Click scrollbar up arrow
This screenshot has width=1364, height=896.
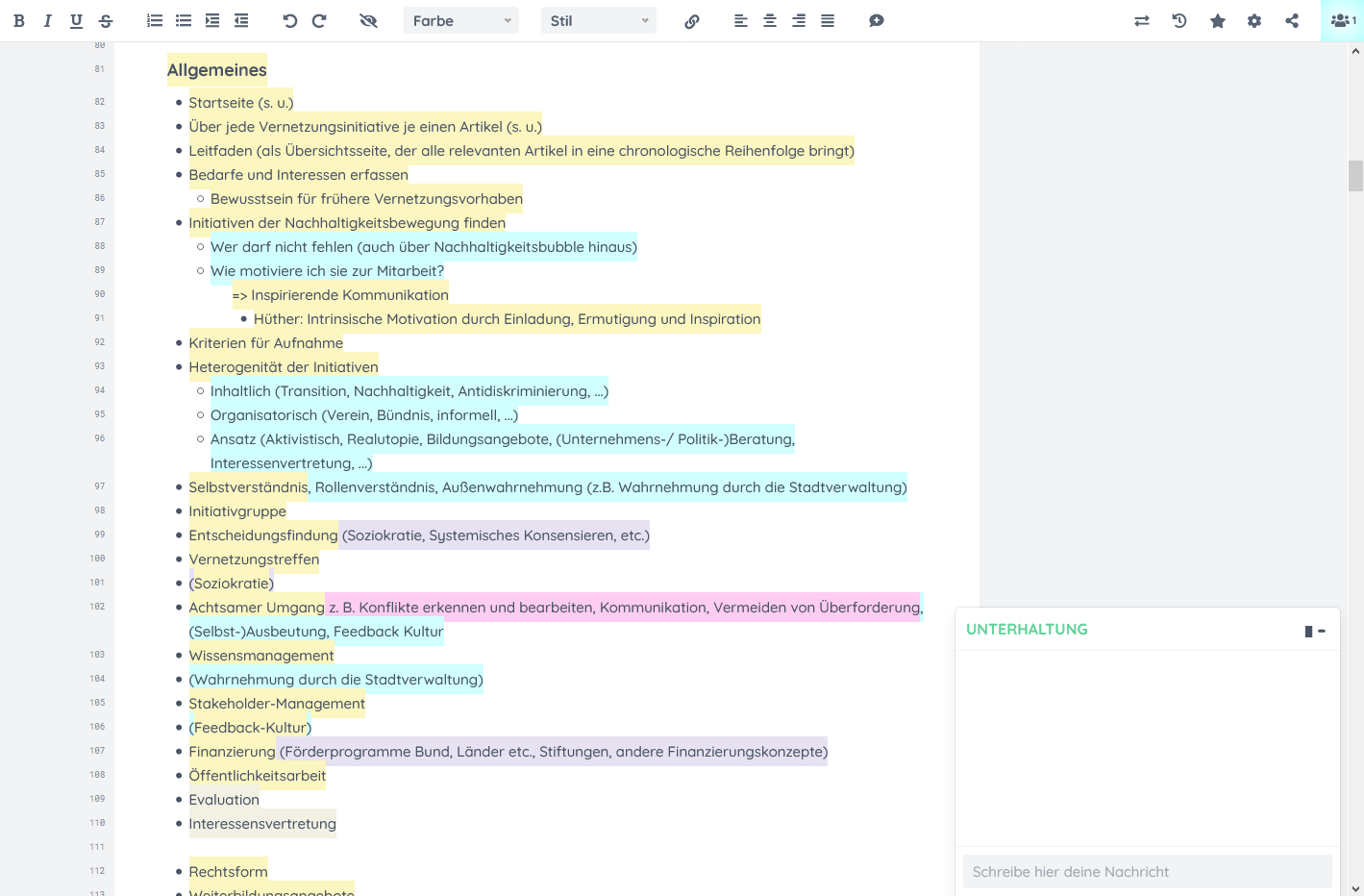[x=1355, y=51]
